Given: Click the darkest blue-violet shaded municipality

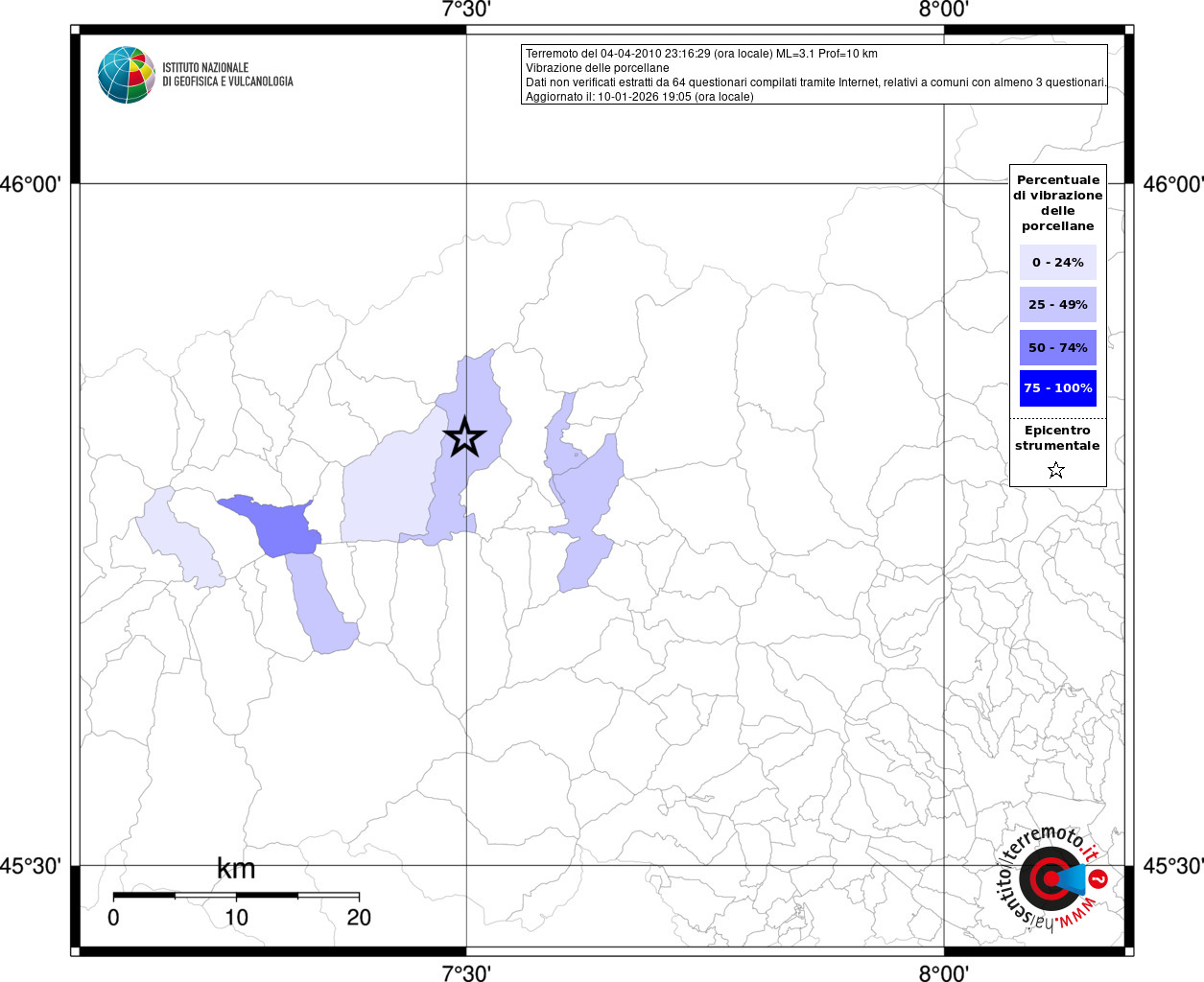Looking at the screenshot, I should (x=283, y=526).
